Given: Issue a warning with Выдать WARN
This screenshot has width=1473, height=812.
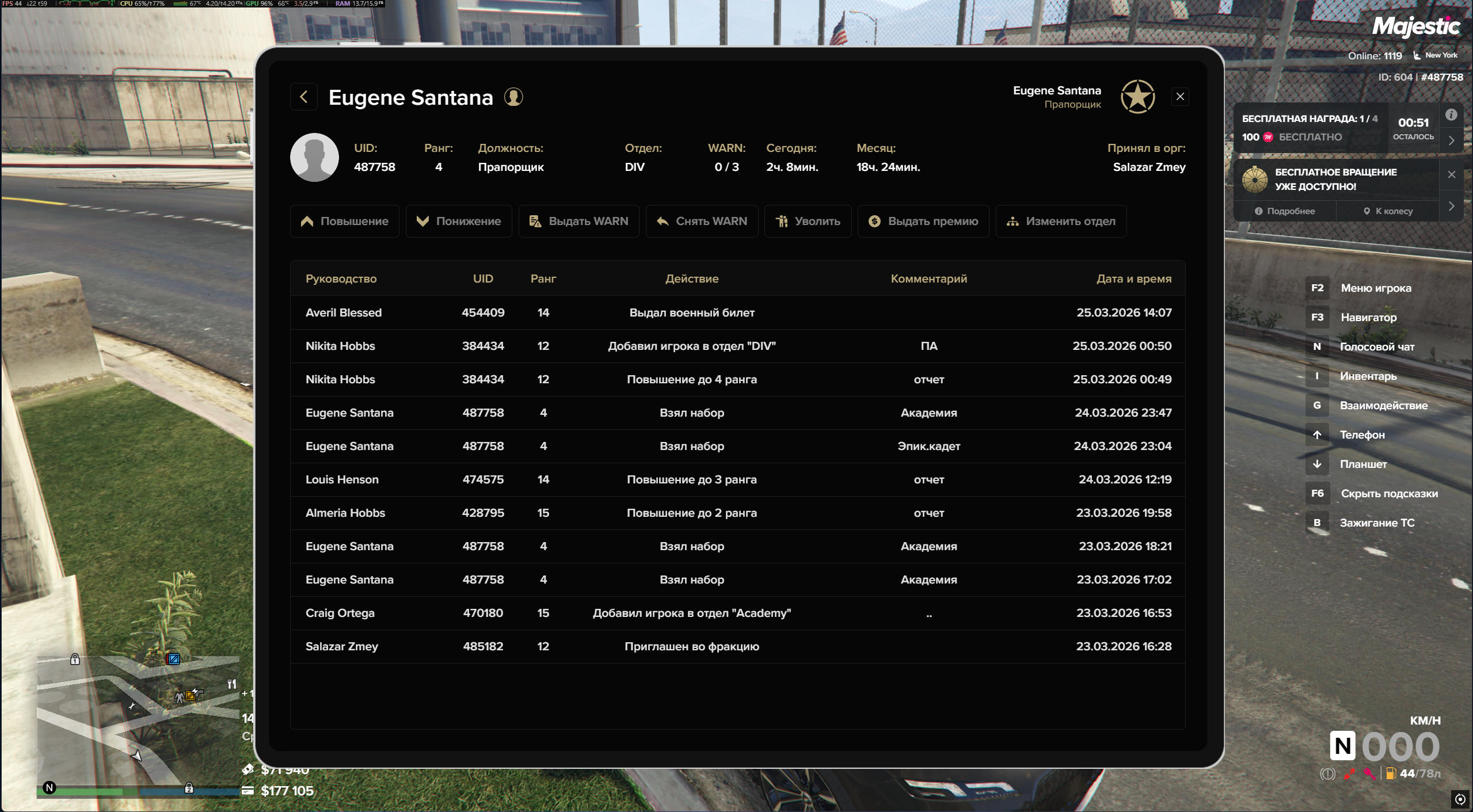Looking at the screenshot, I should pyautogui.click(x=578, y=221).
